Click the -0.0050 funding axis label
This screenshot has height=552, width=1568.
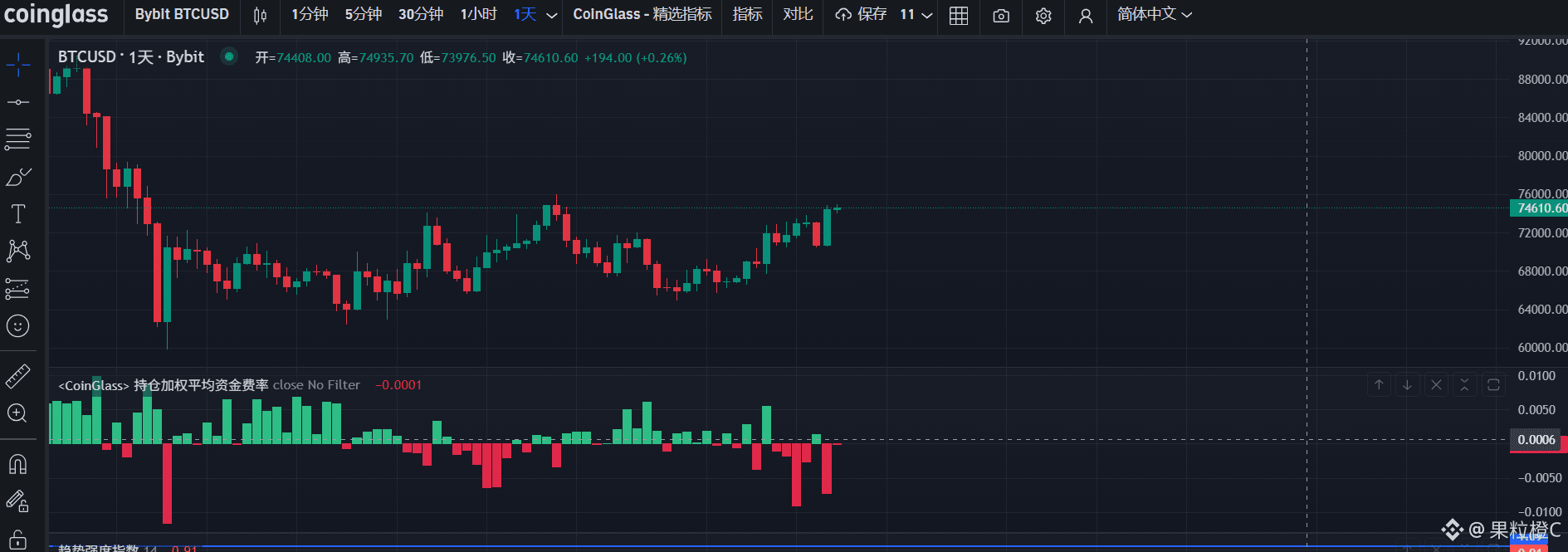1539,478
